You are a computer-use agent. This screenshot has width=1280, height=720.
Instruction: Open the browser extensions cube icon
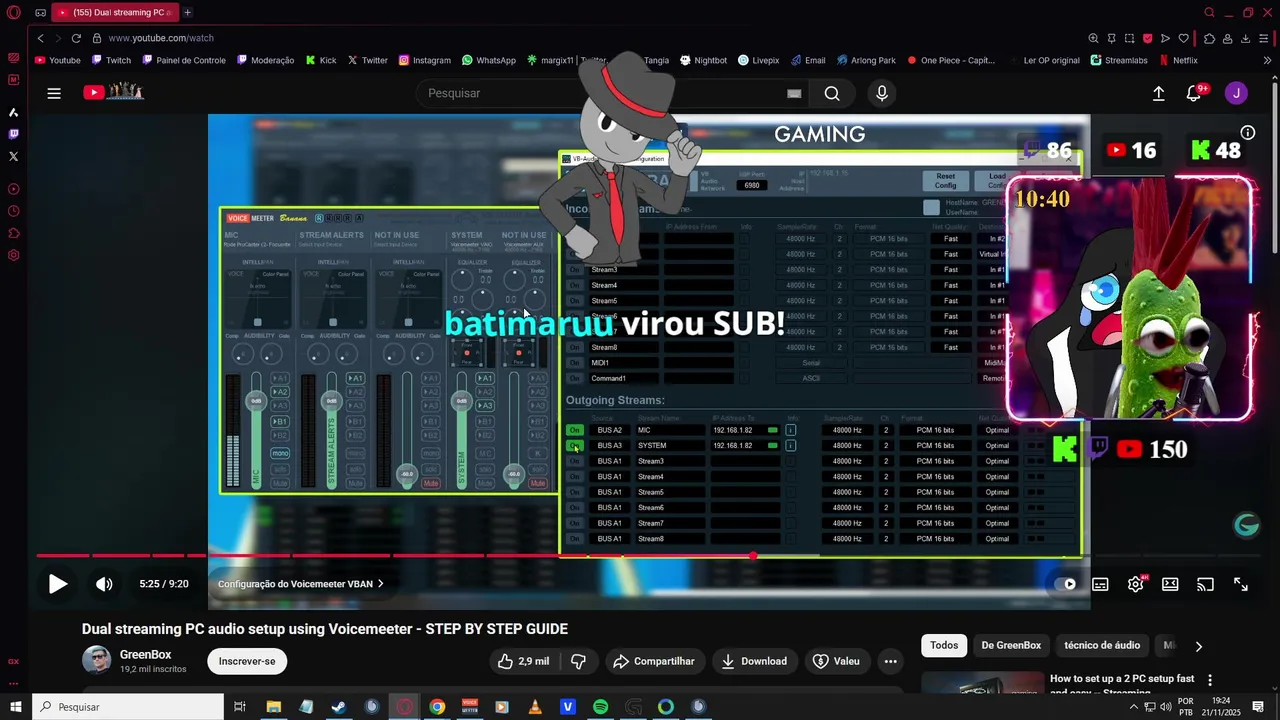(x=1209, y=38)
